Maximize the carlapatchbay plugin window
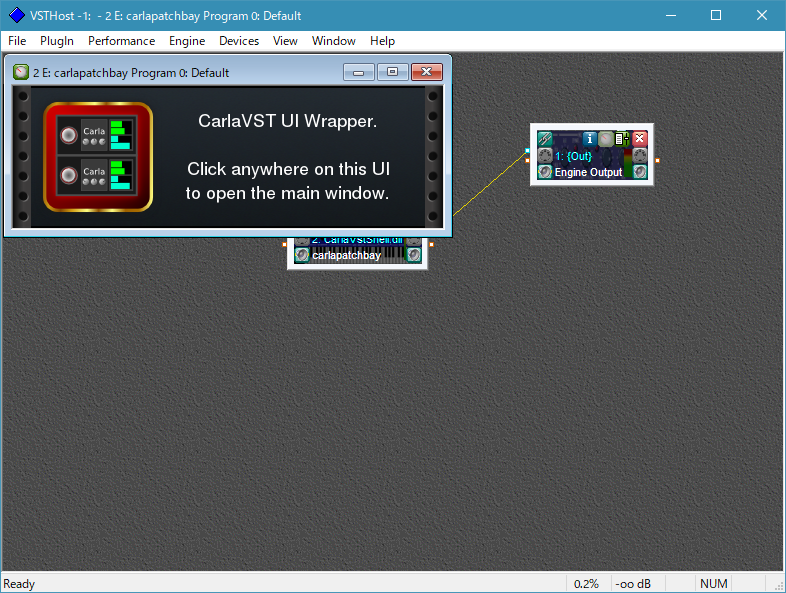The height and width of the screenshot is (593, 786). click(x=392, y=72)
